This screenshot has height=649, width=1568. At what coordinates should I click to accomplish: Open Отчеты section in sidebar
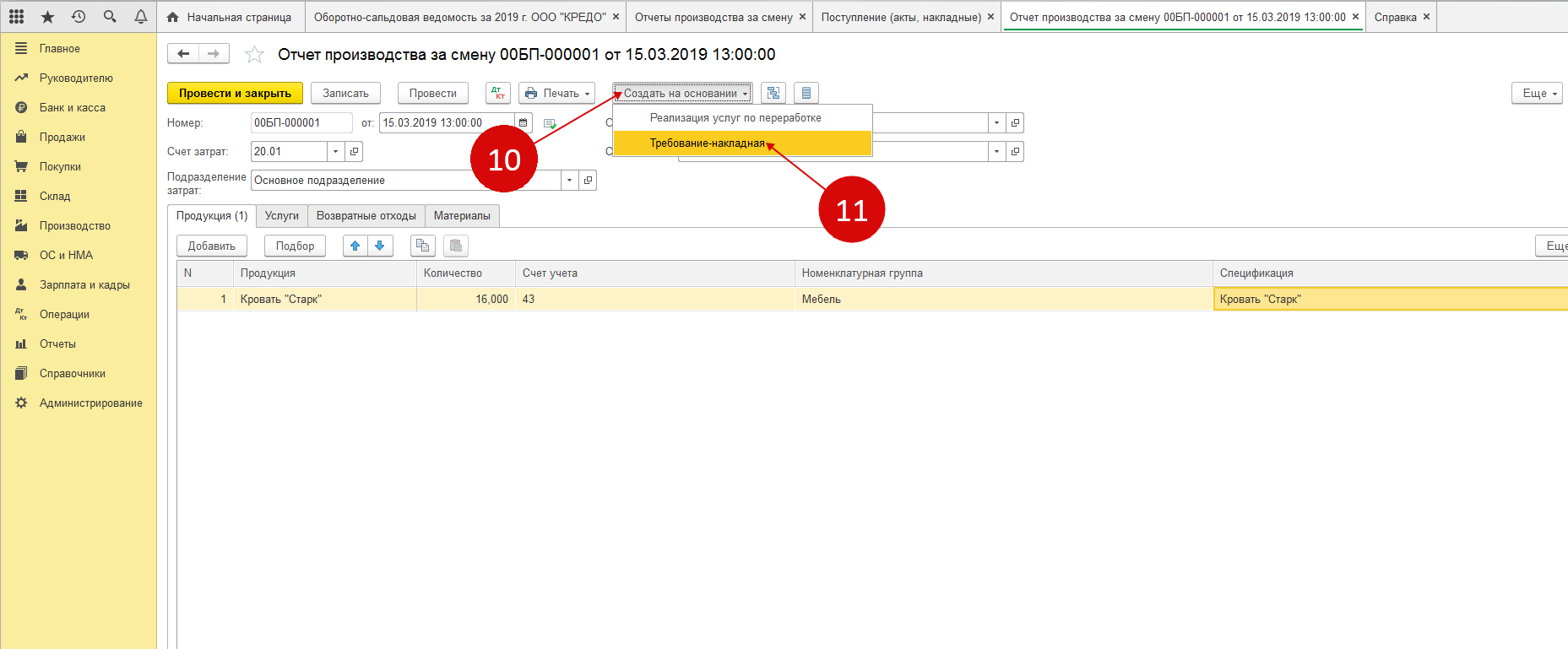click(57, 344)
